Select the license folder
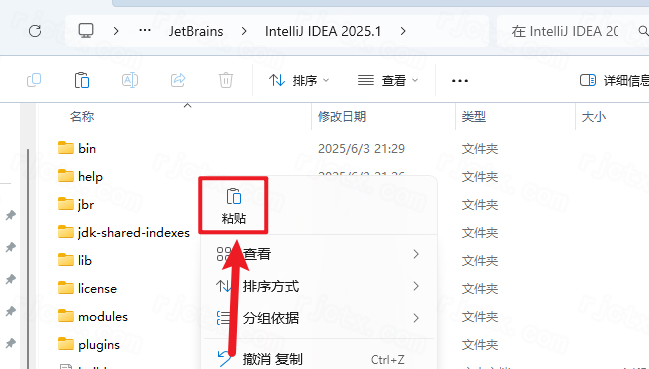Screen dimensions: 649x369 click(97, 289)
